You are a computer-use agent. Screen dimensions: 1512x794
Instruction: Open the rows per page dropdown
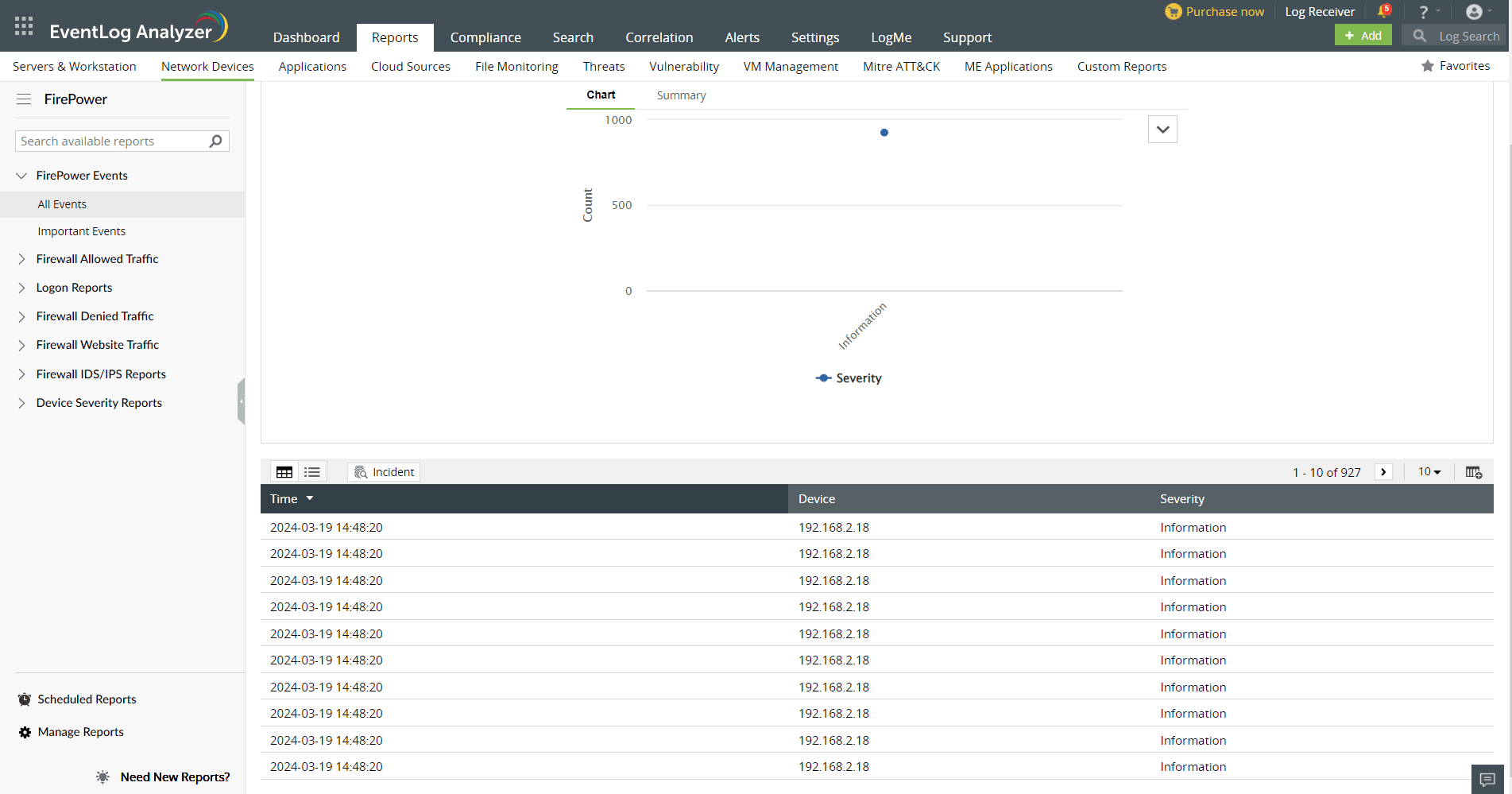(1429, 472)
